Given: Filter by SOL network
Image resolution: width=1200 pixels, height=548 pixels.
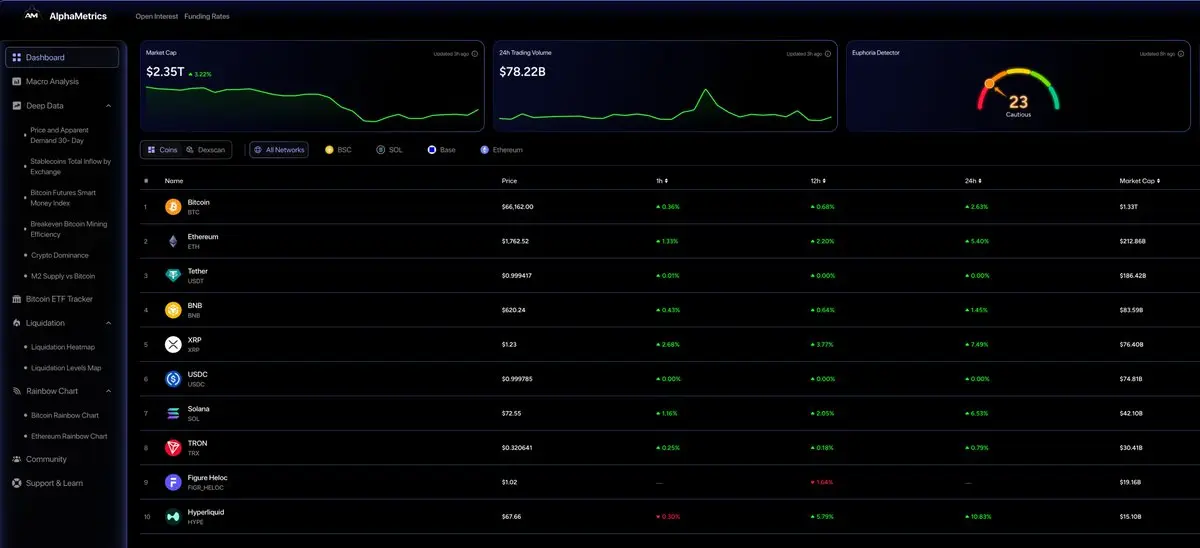Looking at the screenshot, I should (x=390, y=150).
